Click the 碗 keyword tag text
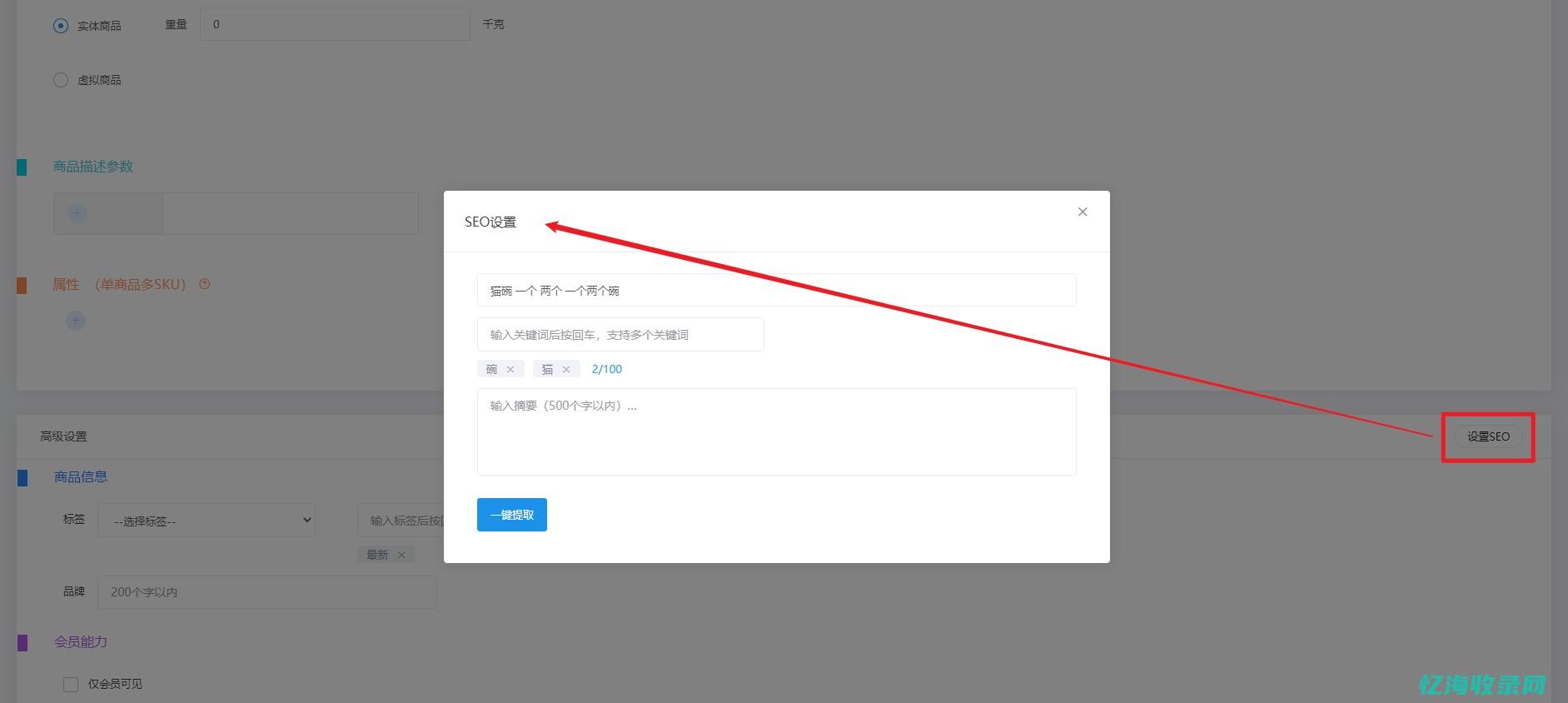The width and height of the screenshot is (1568, 703). pos(491,369)
